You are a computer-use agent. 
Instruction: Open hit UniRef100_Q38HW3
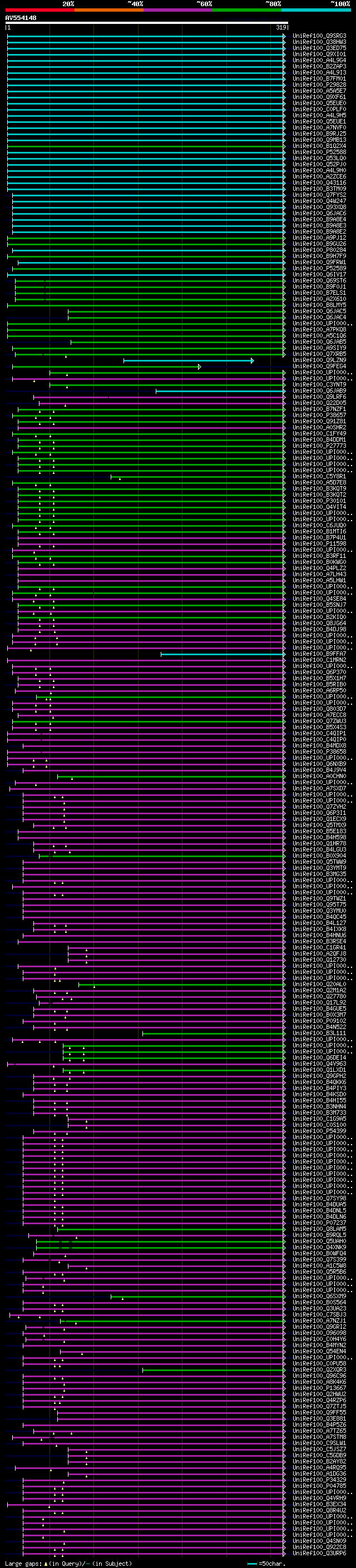click(319, 42)
